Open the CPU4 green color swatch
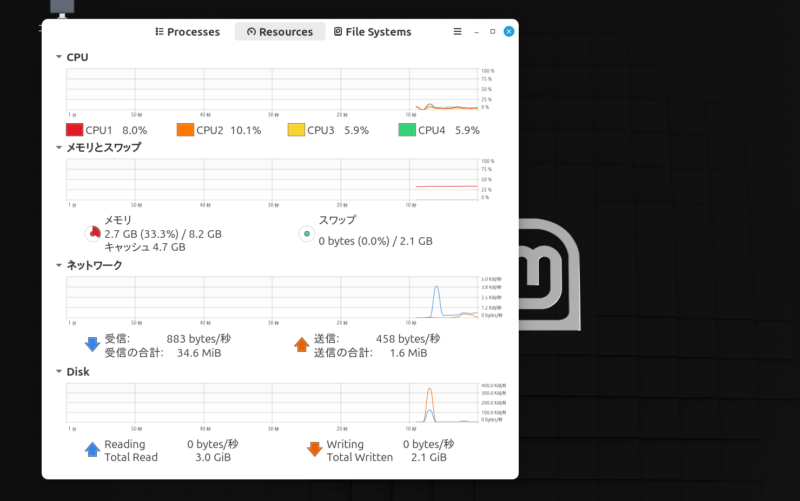The height and width of the screenshot is (501, 800). pos(407,130)
